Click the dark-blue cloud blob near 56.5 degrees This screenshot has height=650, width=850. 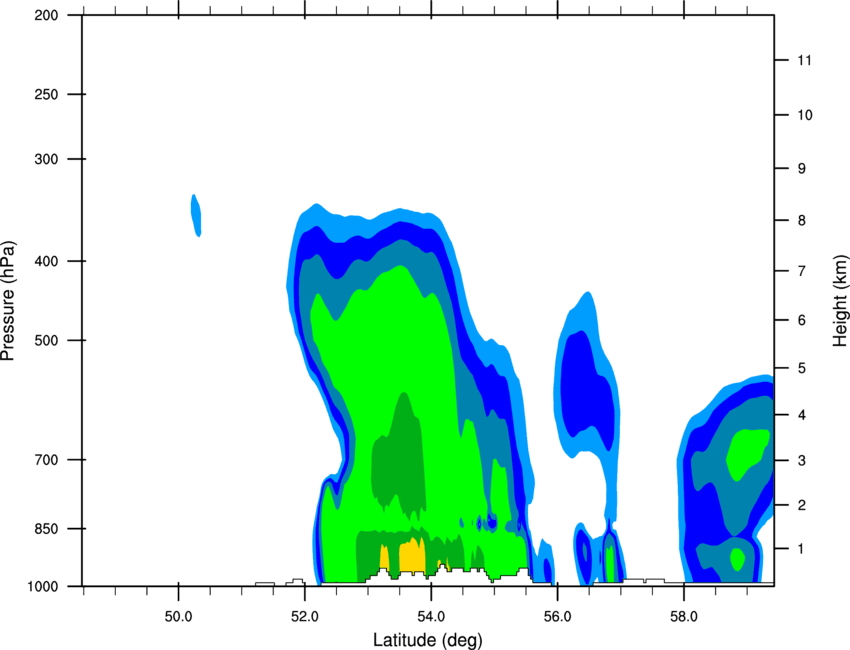click(x=587, y=388)
